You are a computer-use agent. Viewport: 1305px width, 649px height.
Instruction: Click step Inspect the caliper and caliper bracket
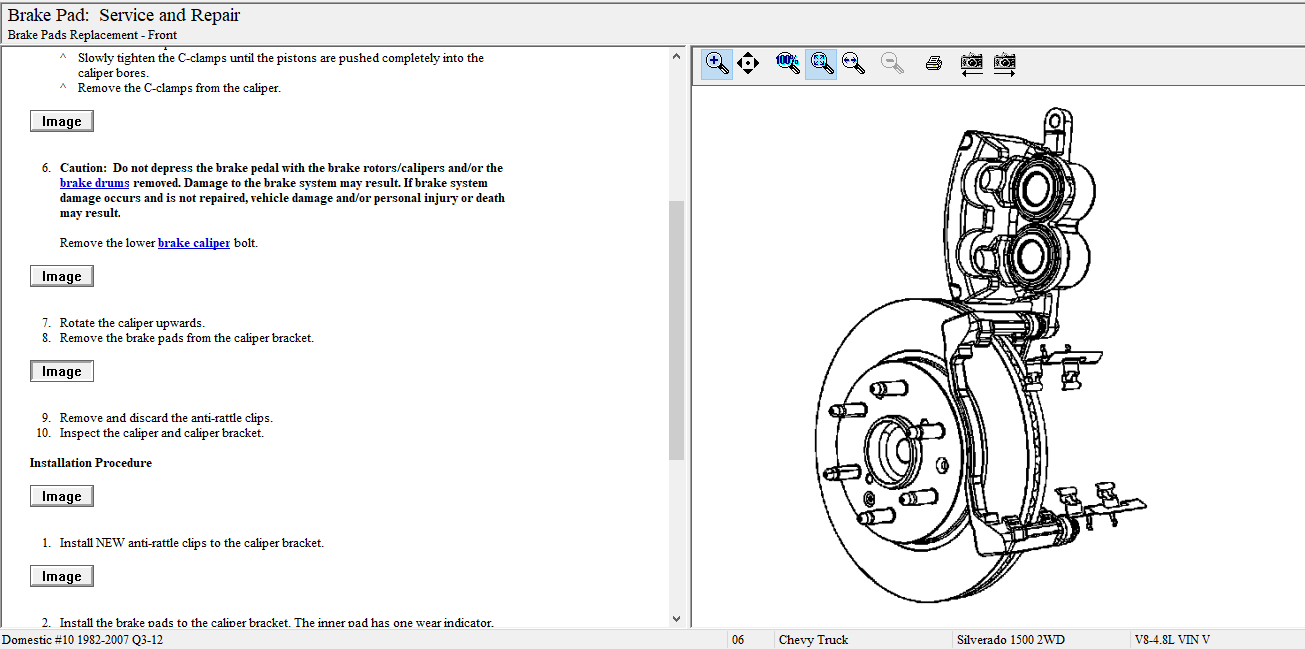pos(162,433)
